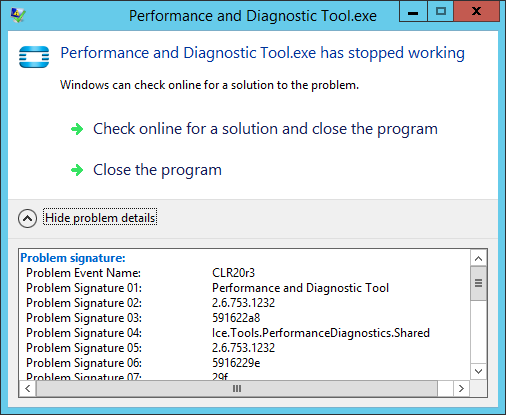Viewport: 506px width, 415px height.
Task: Choose Close the program option
Action: pos(157,170)
